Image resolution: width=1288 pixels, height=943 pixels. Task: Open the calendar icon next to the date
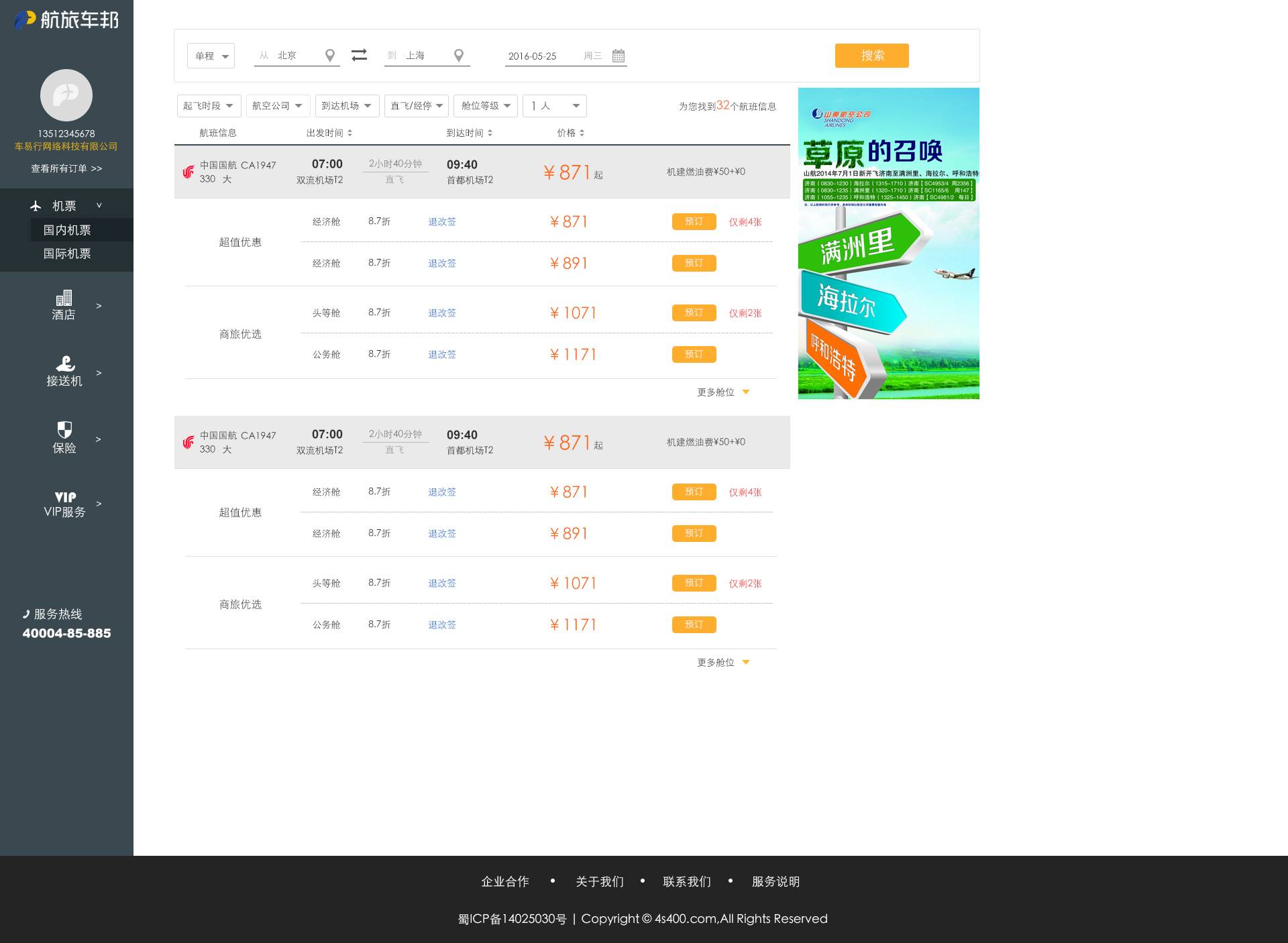pyautogui.click(x=619, y=56)
